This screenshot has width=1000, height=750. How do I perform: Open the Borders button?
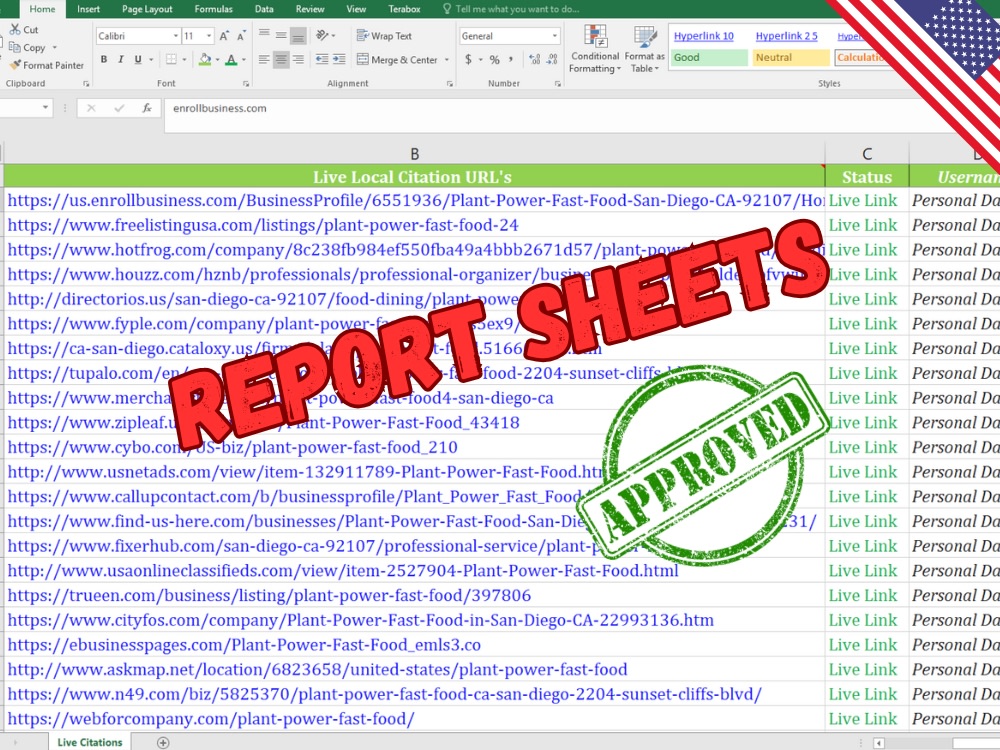point(171,59)
